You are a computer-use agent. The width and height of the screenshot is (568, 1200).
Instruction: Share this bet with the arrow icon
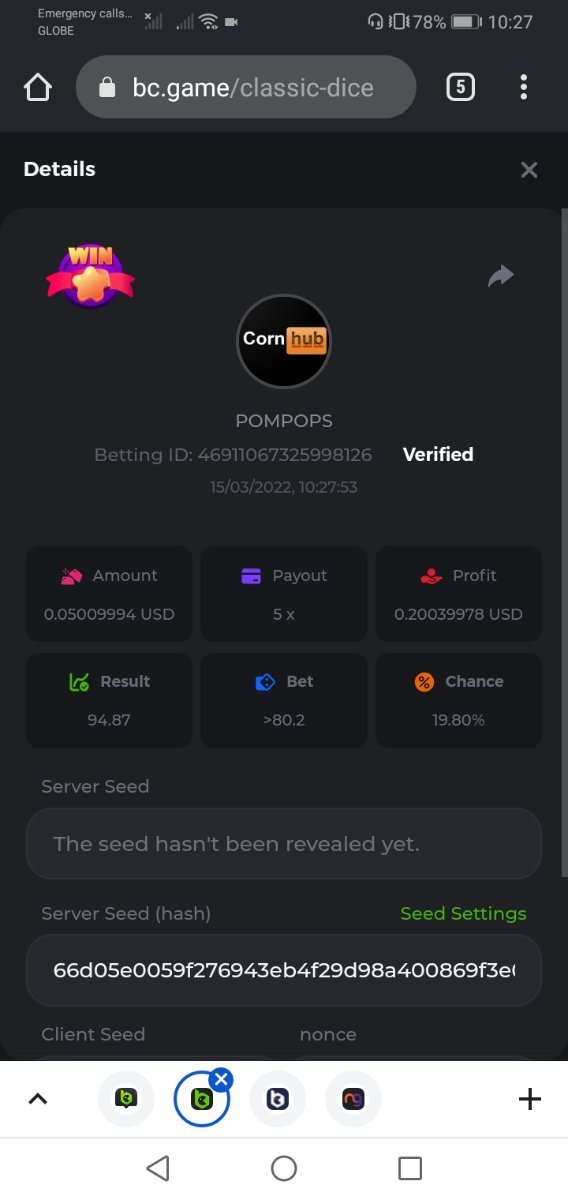501,275
